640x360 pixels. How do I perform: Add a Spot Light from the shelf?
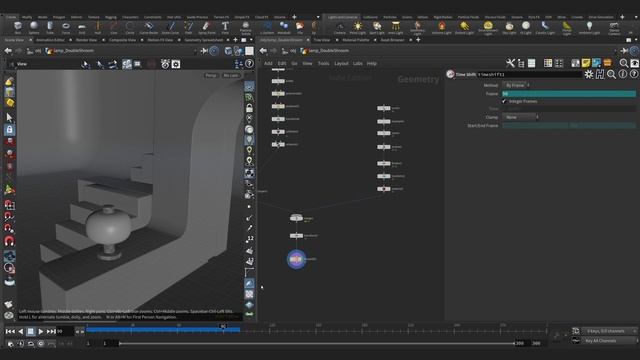[x=377, y=27]
